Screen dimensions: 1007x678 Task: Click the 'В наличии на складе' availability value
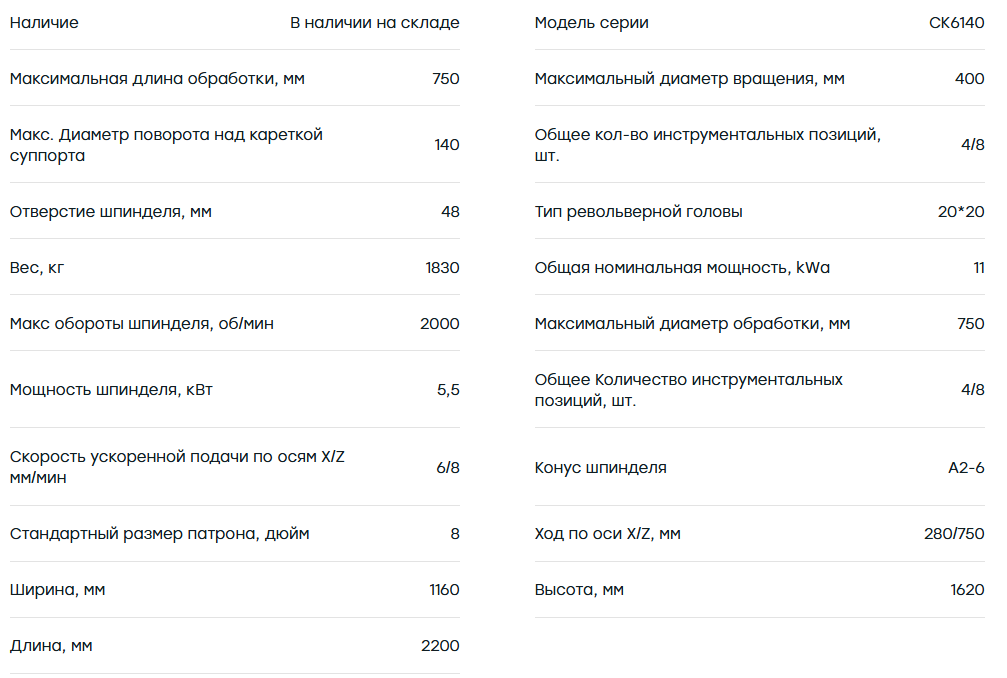374,22
